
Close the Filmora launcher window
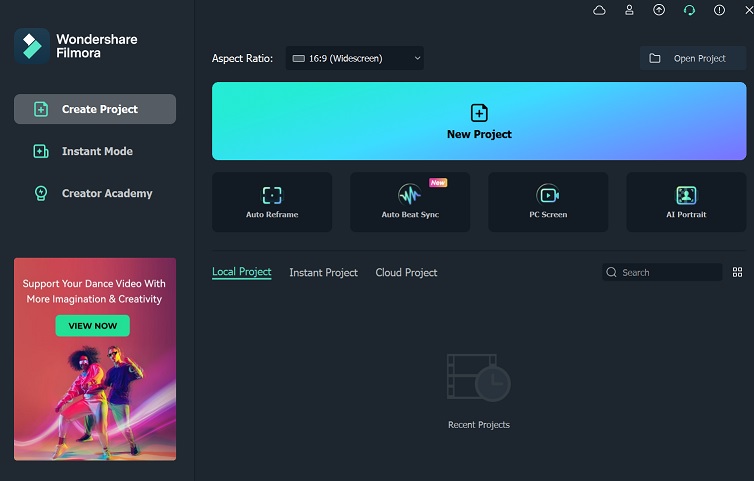[749, 10]
